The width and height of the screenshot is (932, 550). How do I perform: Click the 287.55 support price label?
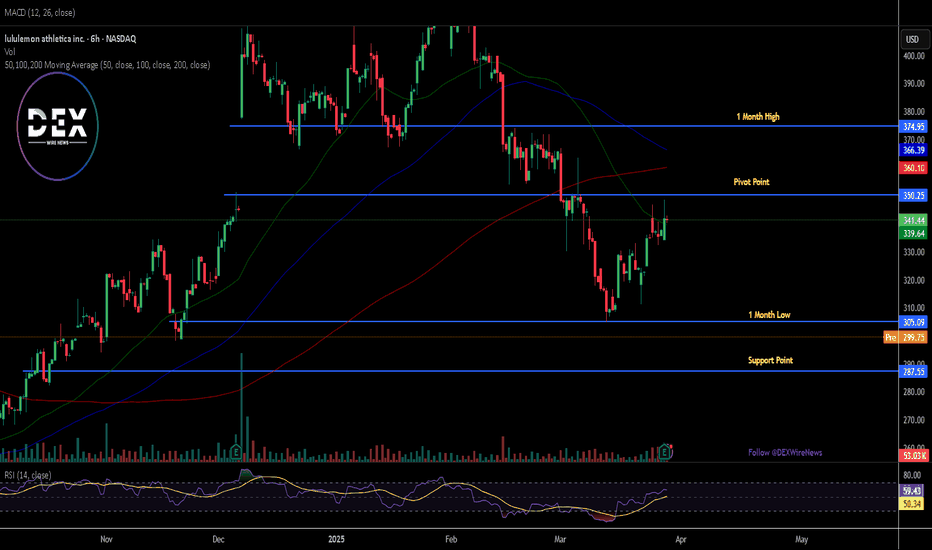(914, 372)
